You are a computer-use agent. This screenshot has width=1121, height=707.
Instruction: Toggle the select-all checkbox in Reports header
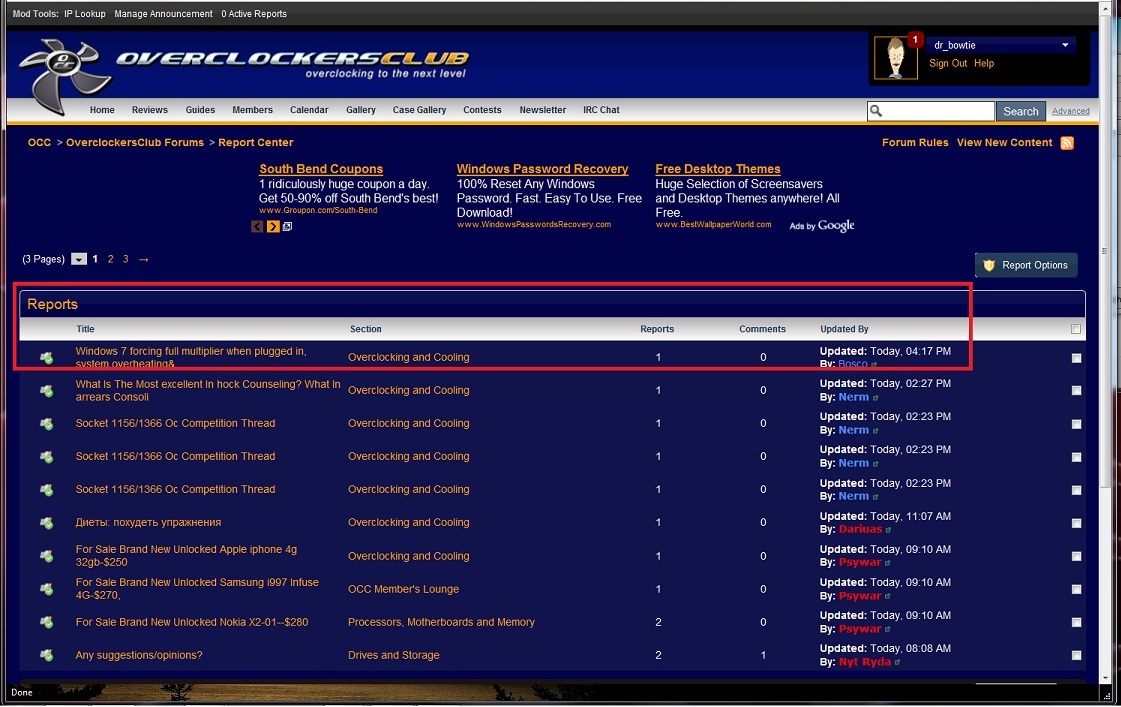(1076, 329)
